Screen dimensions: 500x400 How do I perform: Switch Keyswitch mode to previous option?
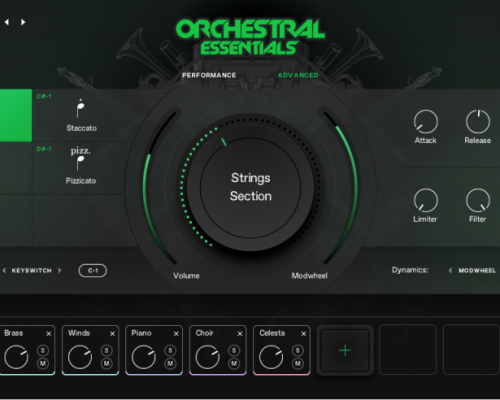(4, 270)
